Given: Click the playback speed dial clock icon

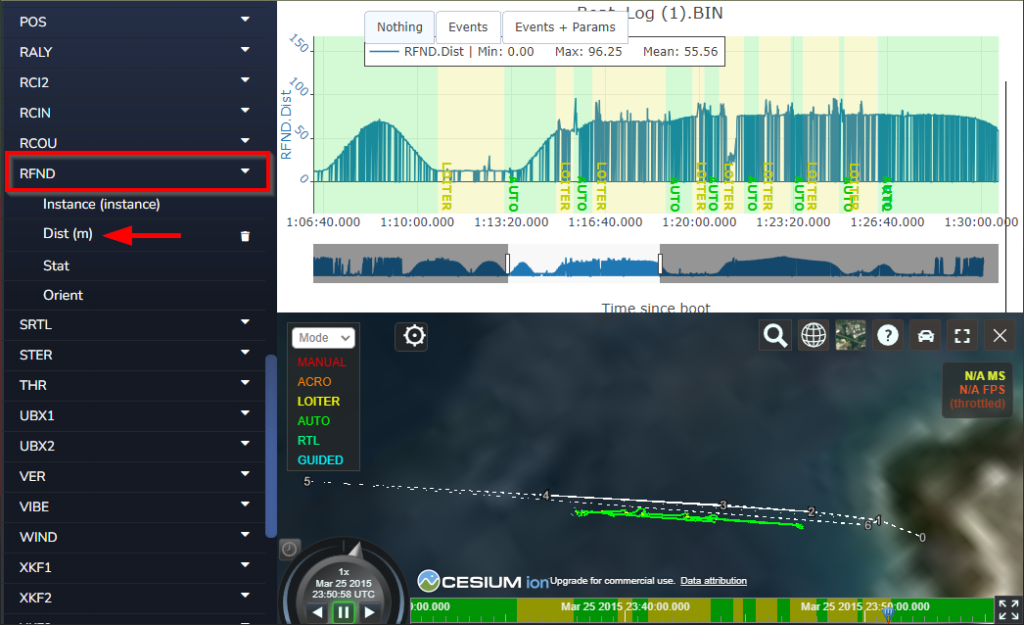Looking at the screenshot, I should coord(289,548).
